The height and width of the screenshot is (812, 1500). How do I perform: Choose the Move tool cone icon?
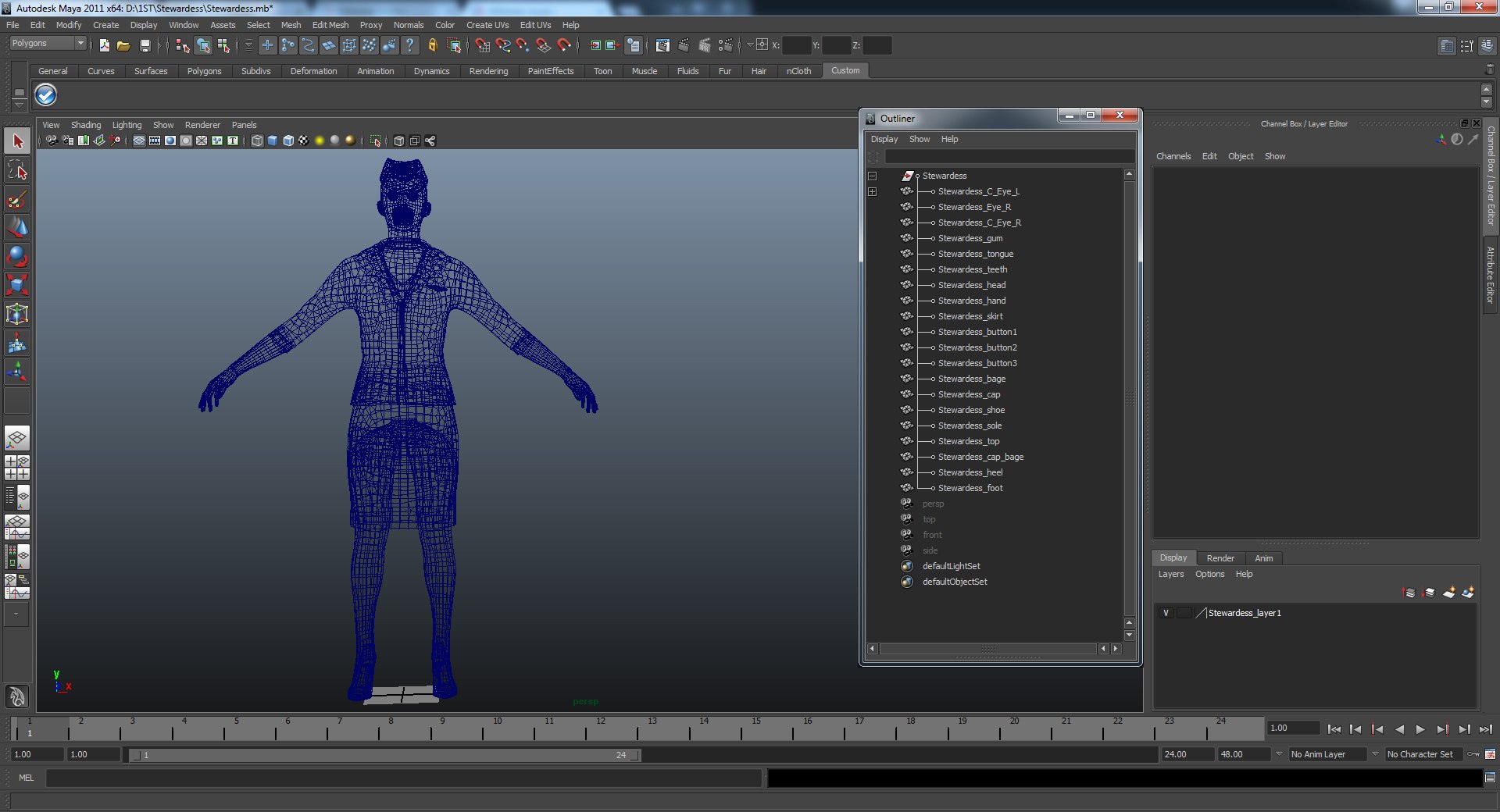click(x=17, y=228)
